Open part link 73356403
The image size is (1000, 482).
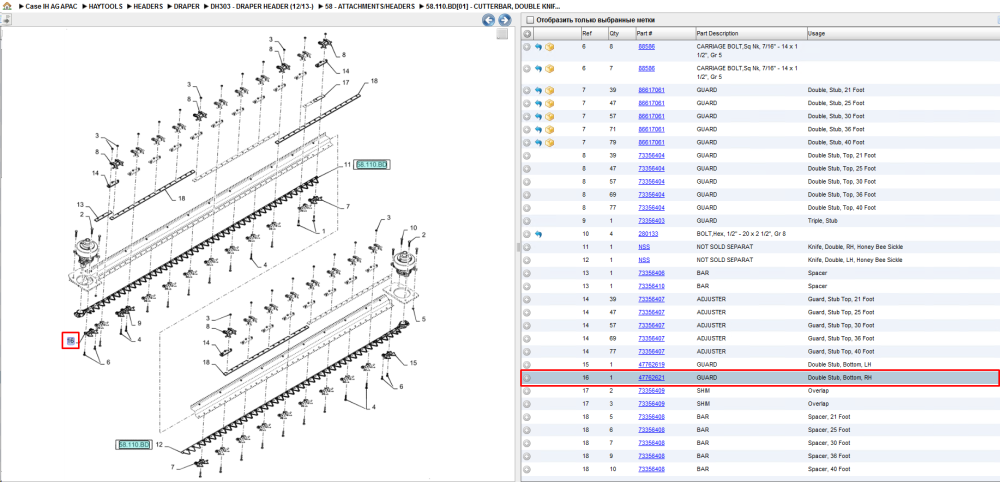click(x=651, y=221)
